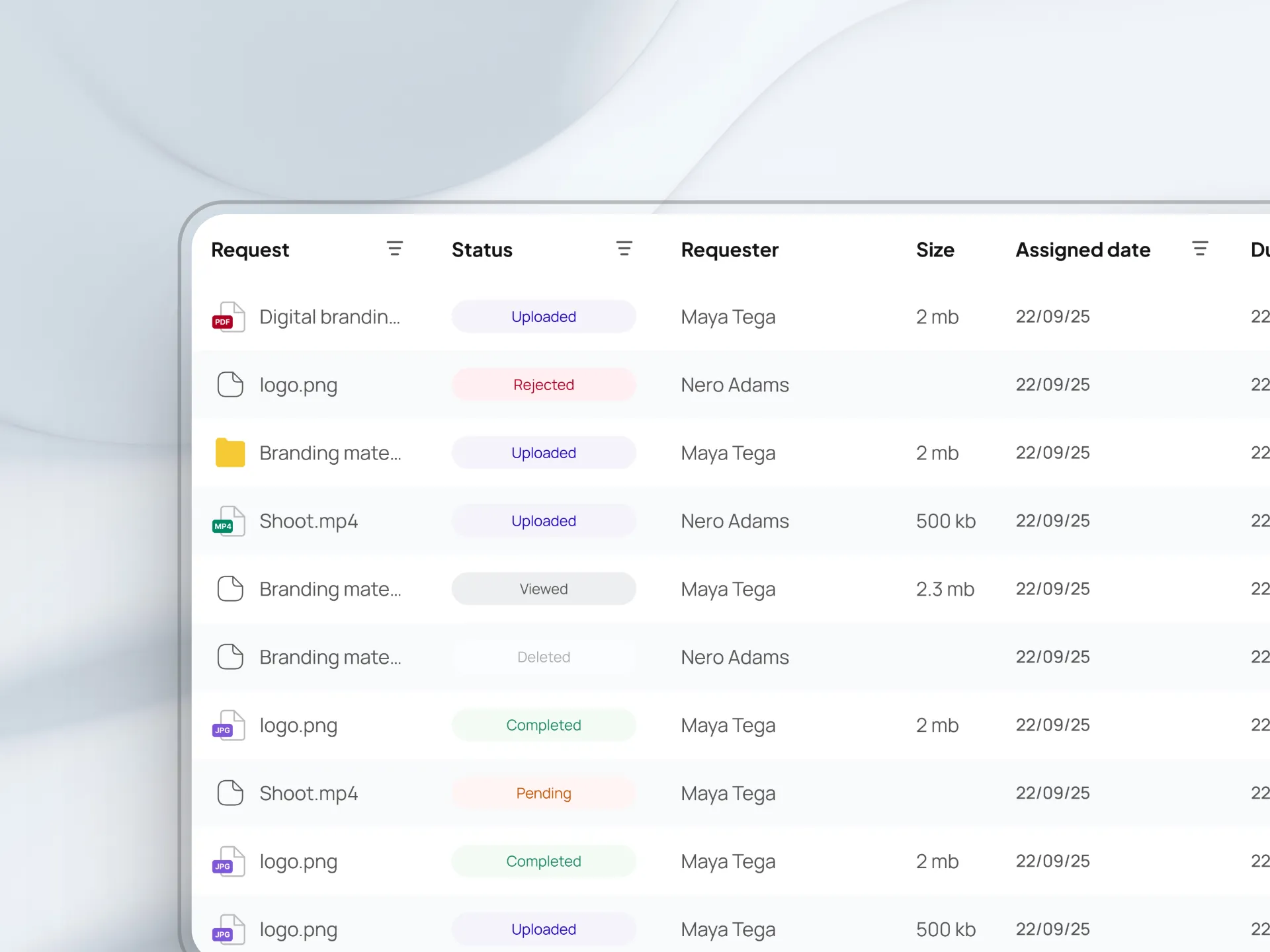Click '500 kb' size in Shoot.mp4 row
This screenshot has height=952, width=1270.
pyautogui.click(x=946, y=521)
